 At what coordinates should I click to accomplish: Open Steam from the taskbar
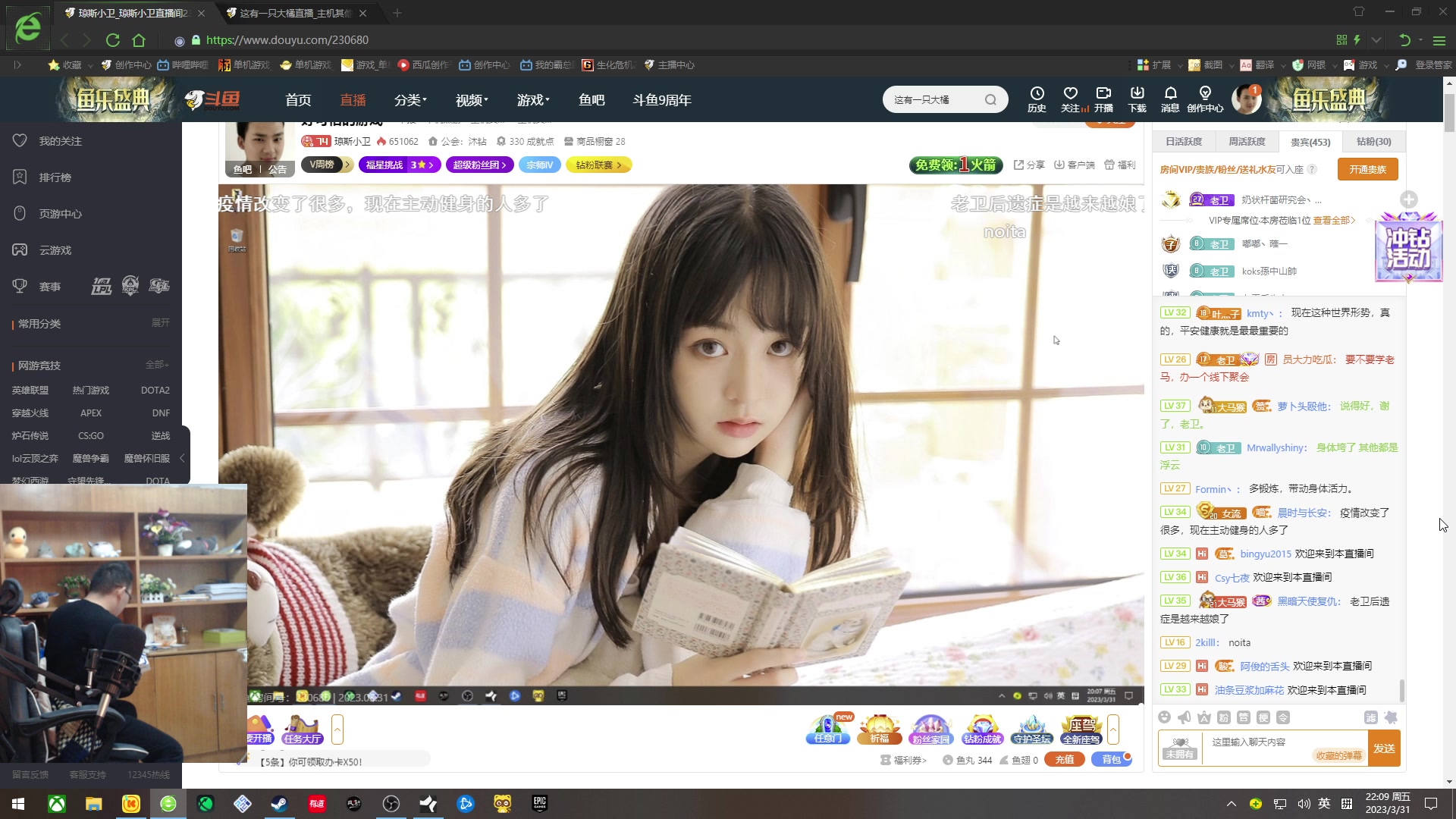[x=279, y=804]
